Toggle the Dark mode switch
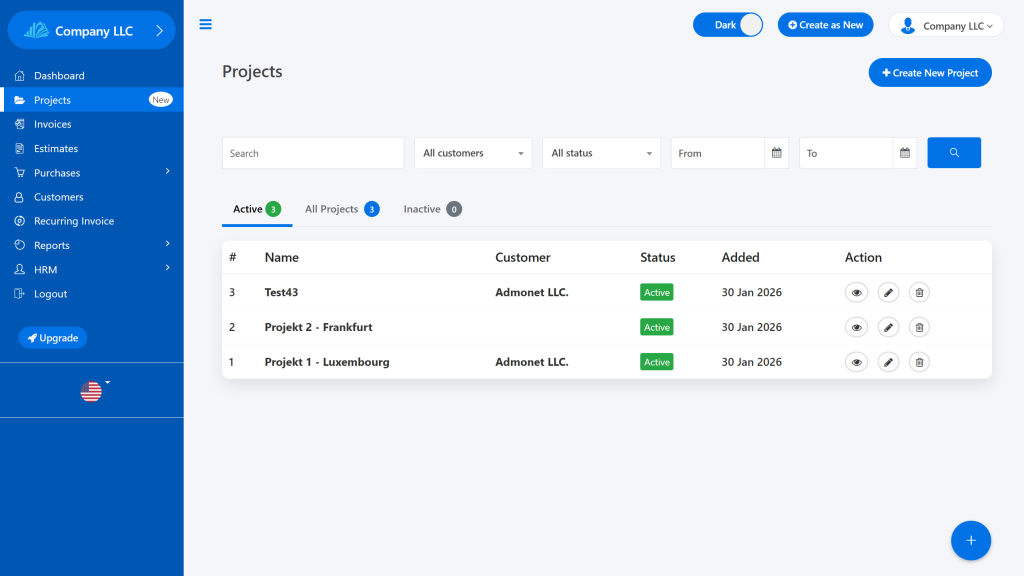 click(x=728, y=25)
